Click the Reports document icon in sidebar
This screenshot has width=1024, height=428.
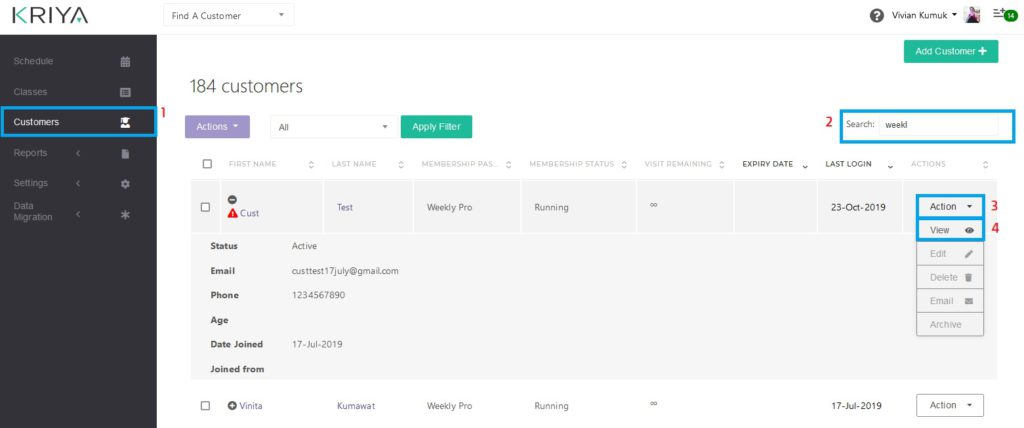tap(125, 154)
